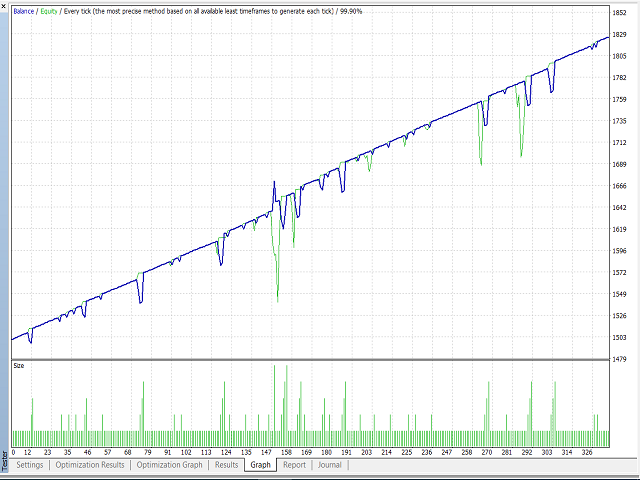Click the 1666 value on the price axis
640x480 pixels.
619,186
